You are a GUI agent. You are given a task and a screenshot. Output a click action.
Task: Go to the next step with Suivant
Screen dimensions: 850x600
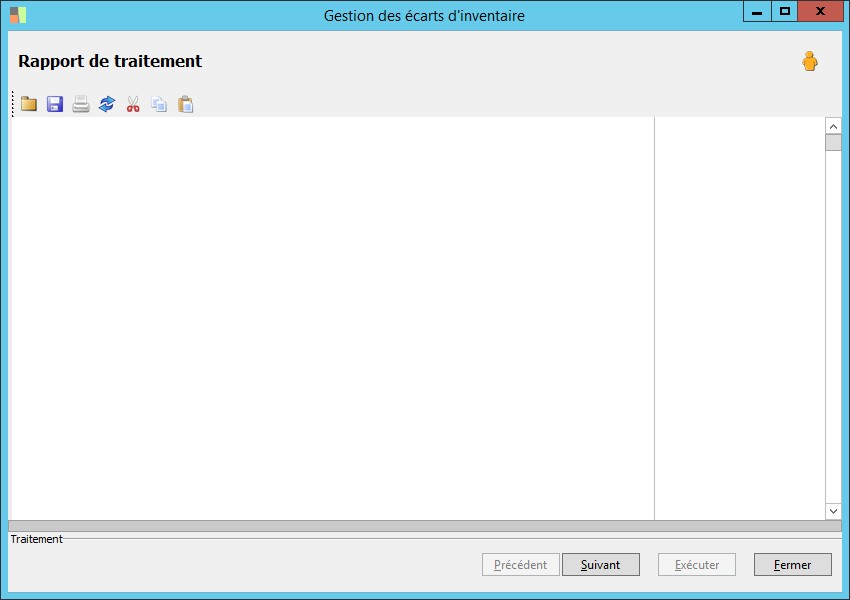point(601,565)
